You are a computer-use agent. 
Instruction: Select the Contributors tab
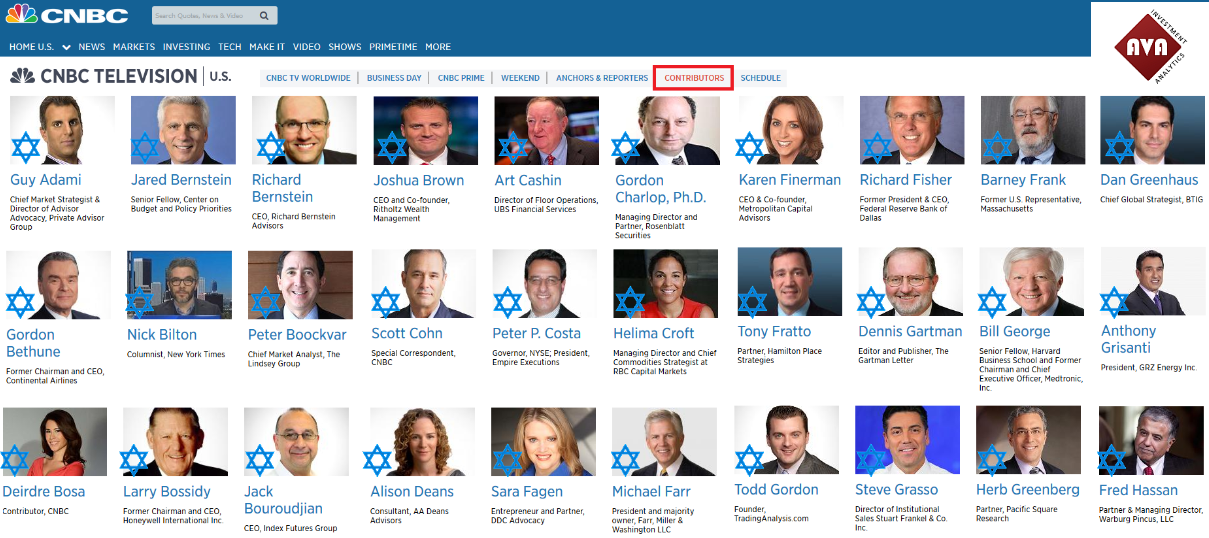[x=694, y=78]
